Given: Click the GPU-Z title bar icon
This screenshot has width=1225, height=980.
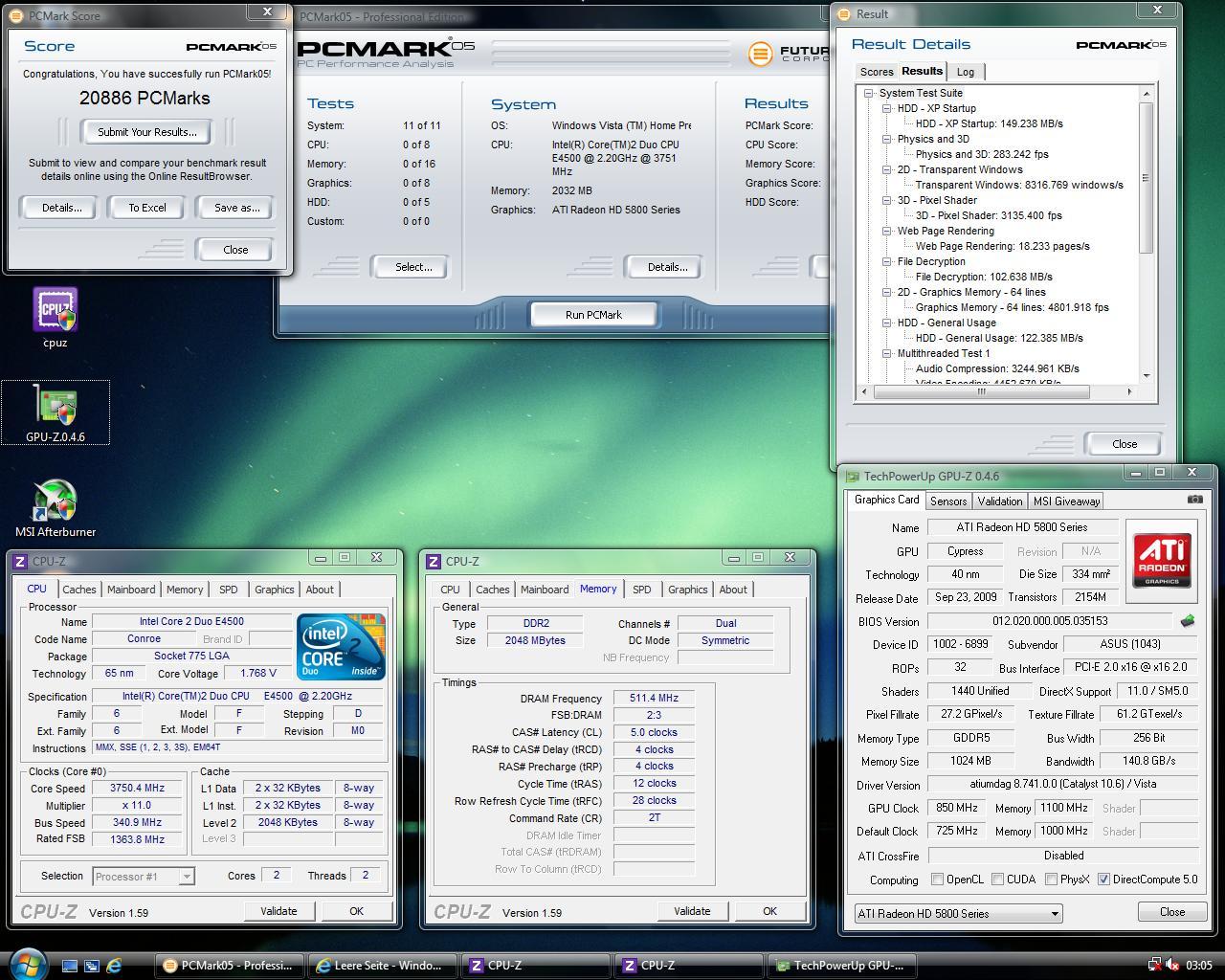Looking at the screenshot, I should click(852, 477).
